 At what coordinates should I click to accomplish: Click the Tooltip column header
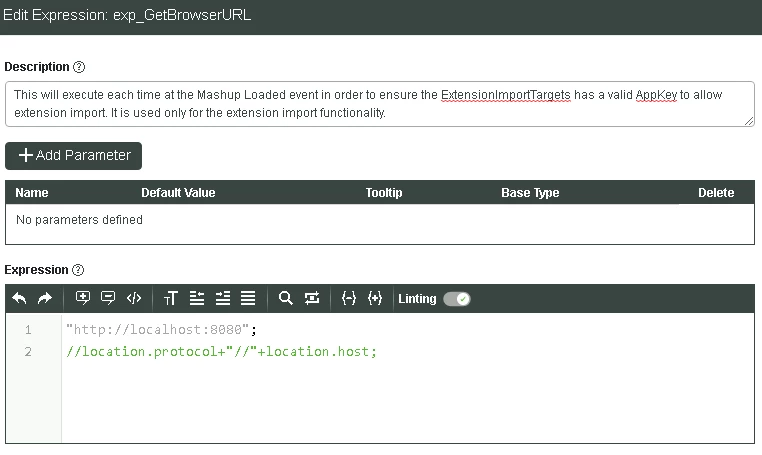[x=384, y=192]
